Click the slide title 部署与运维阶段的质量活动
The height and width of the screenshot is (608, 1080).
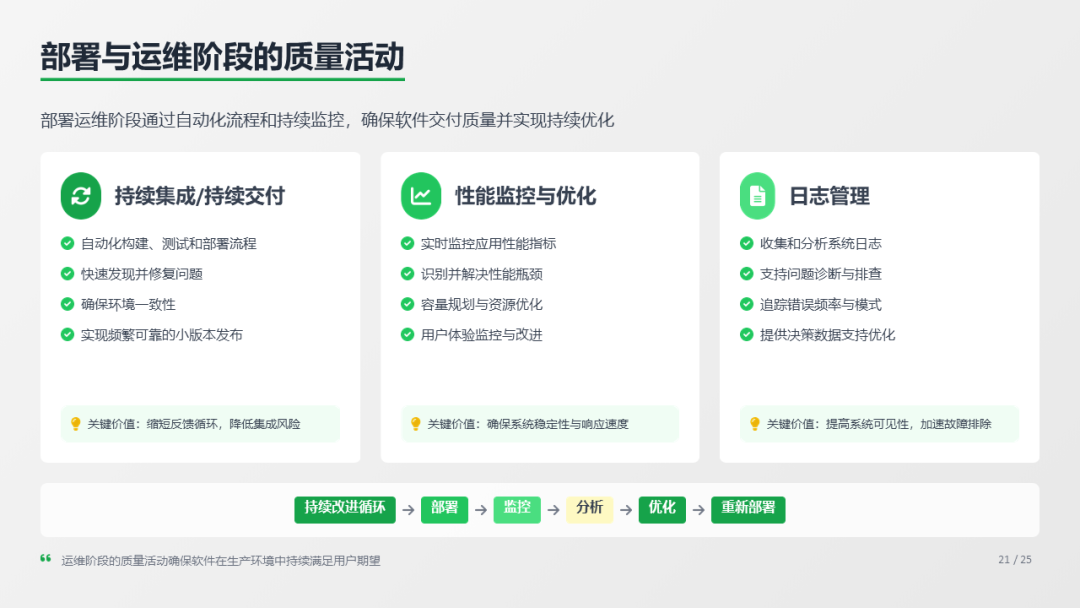pyautogui.click(x=222, y=57)
